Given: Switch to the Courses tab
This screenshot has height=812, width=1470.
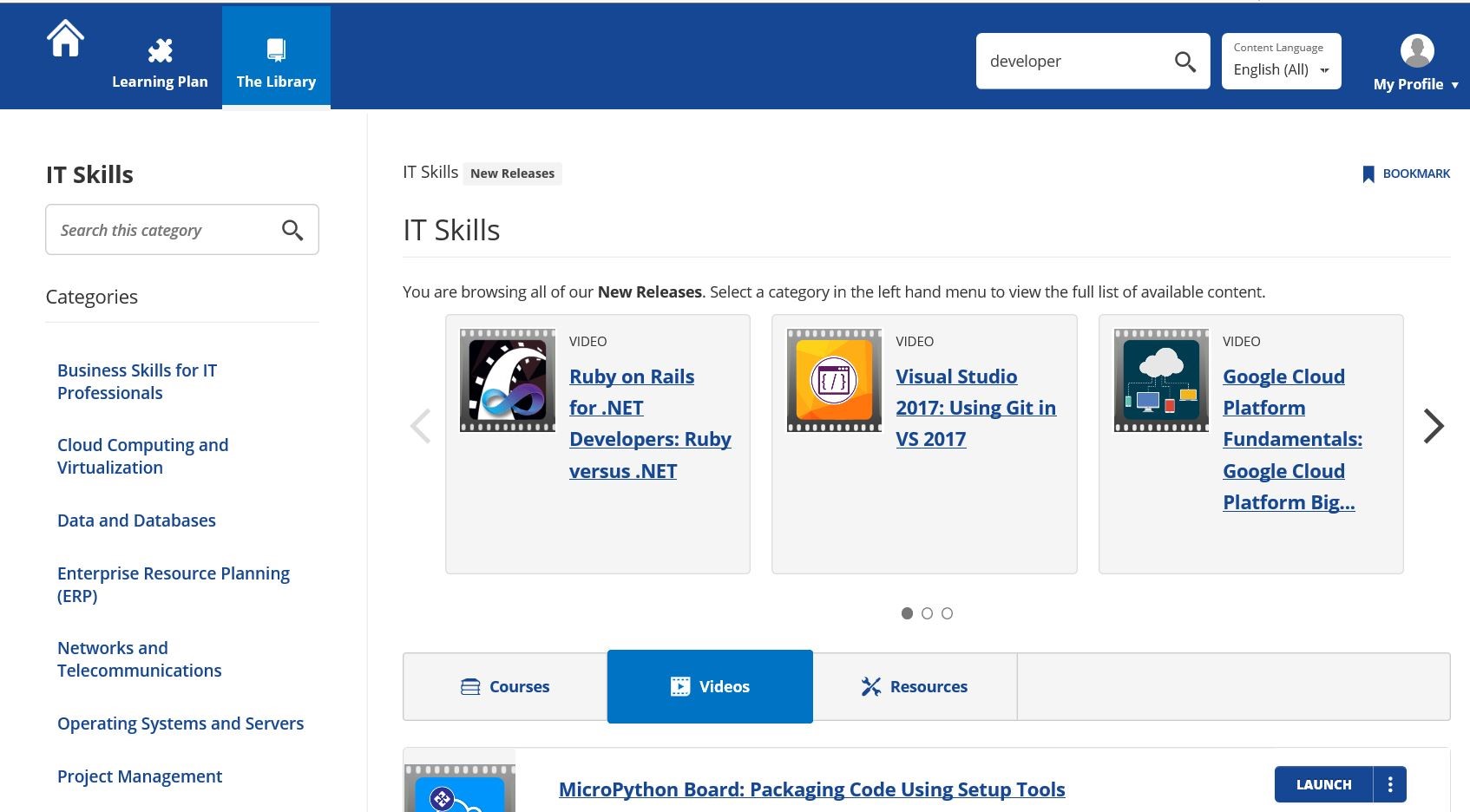Looking at the screenshot, I should (505, 686).
